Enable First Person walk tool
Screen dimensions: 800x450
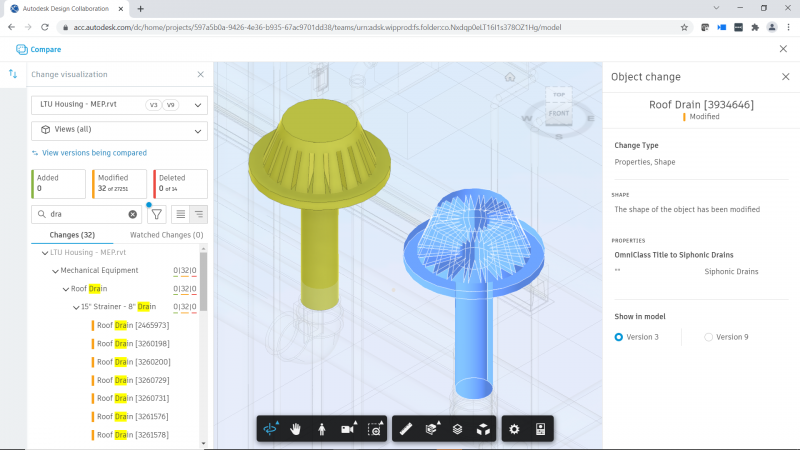[321, 429]
